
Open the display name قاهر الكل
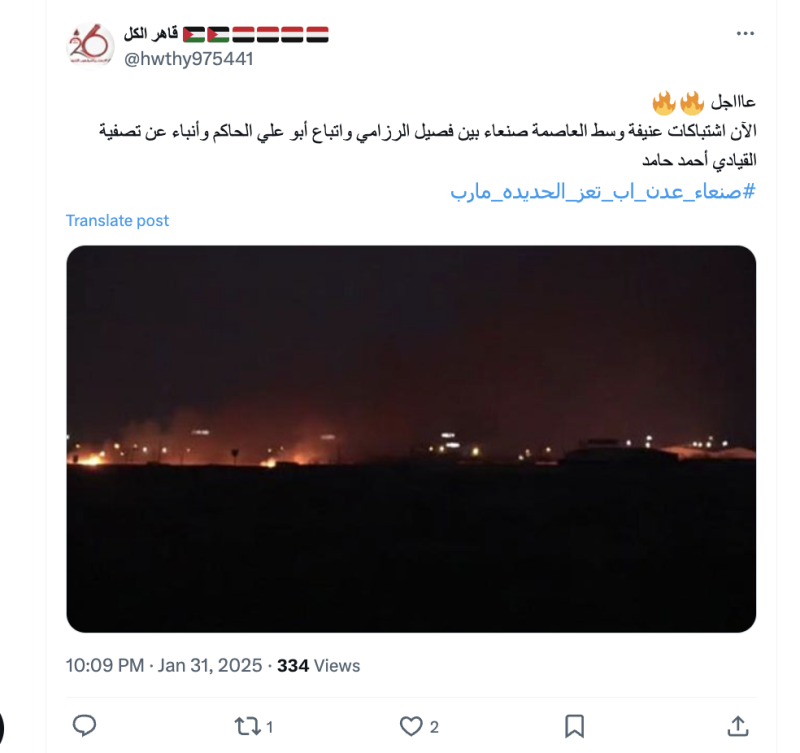151,34
